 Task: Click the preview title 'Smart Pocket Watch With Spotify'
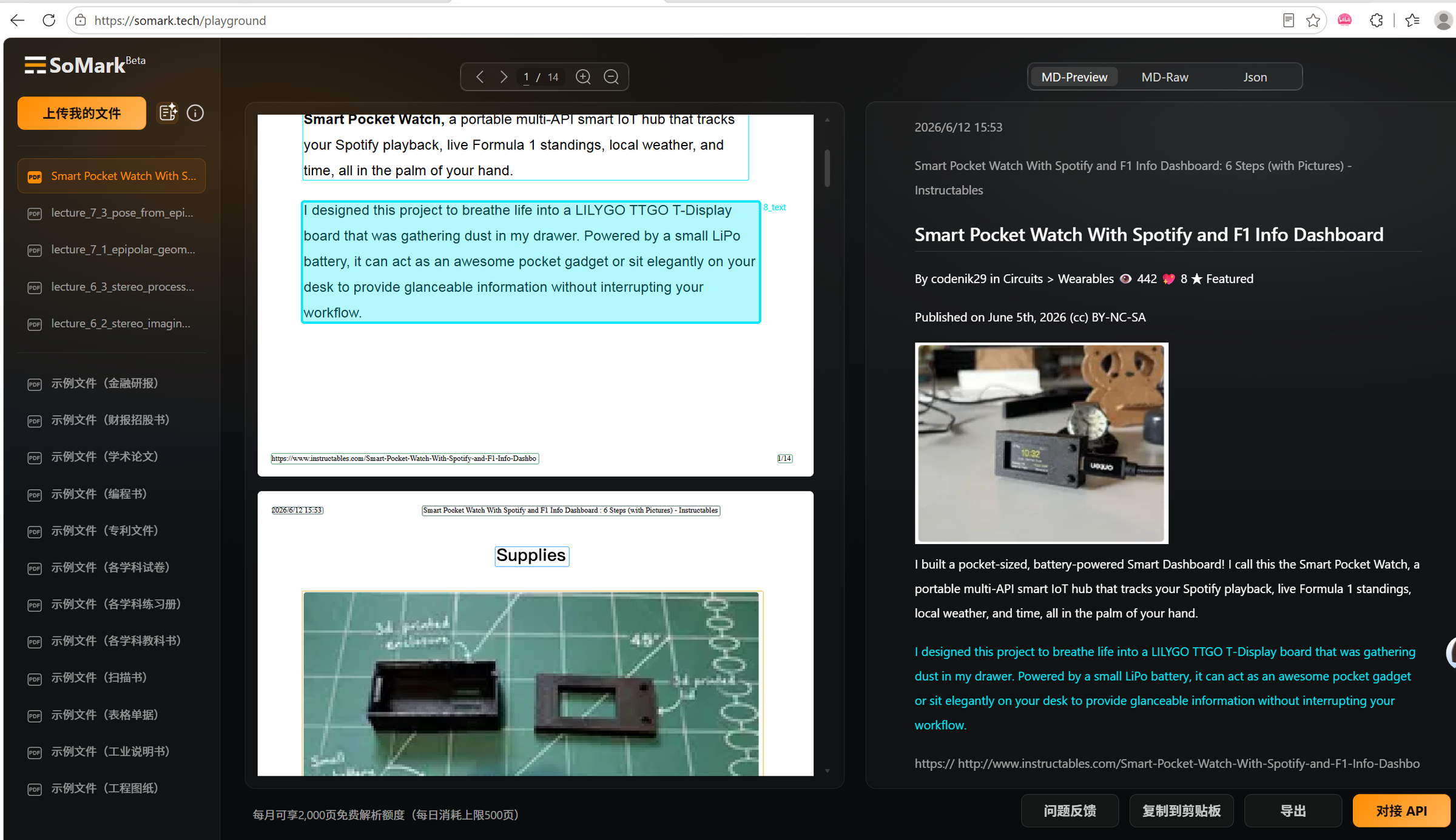click(x=1148, y=235)
